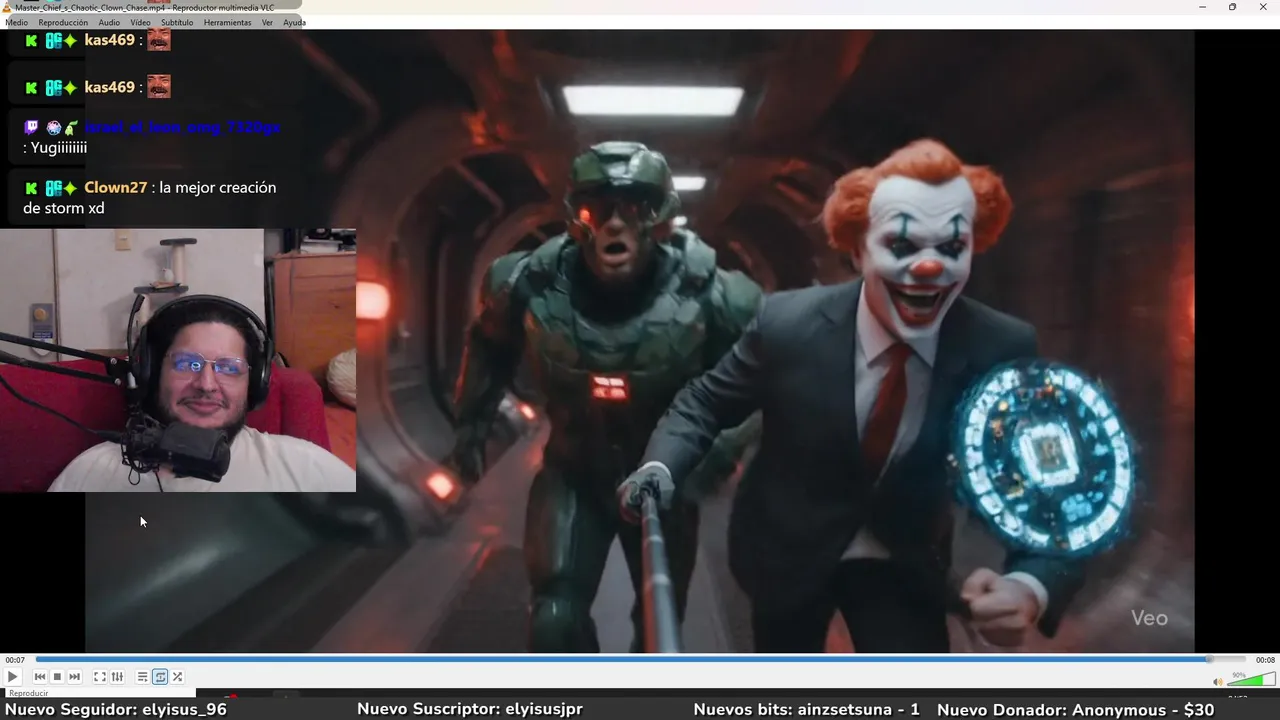Viewport: 1280px width, 720px height.
Task: Click 'Nuevos bits: ainzsetsuna - 1' text
Action: pyautogui.click(x=806, y=709)
